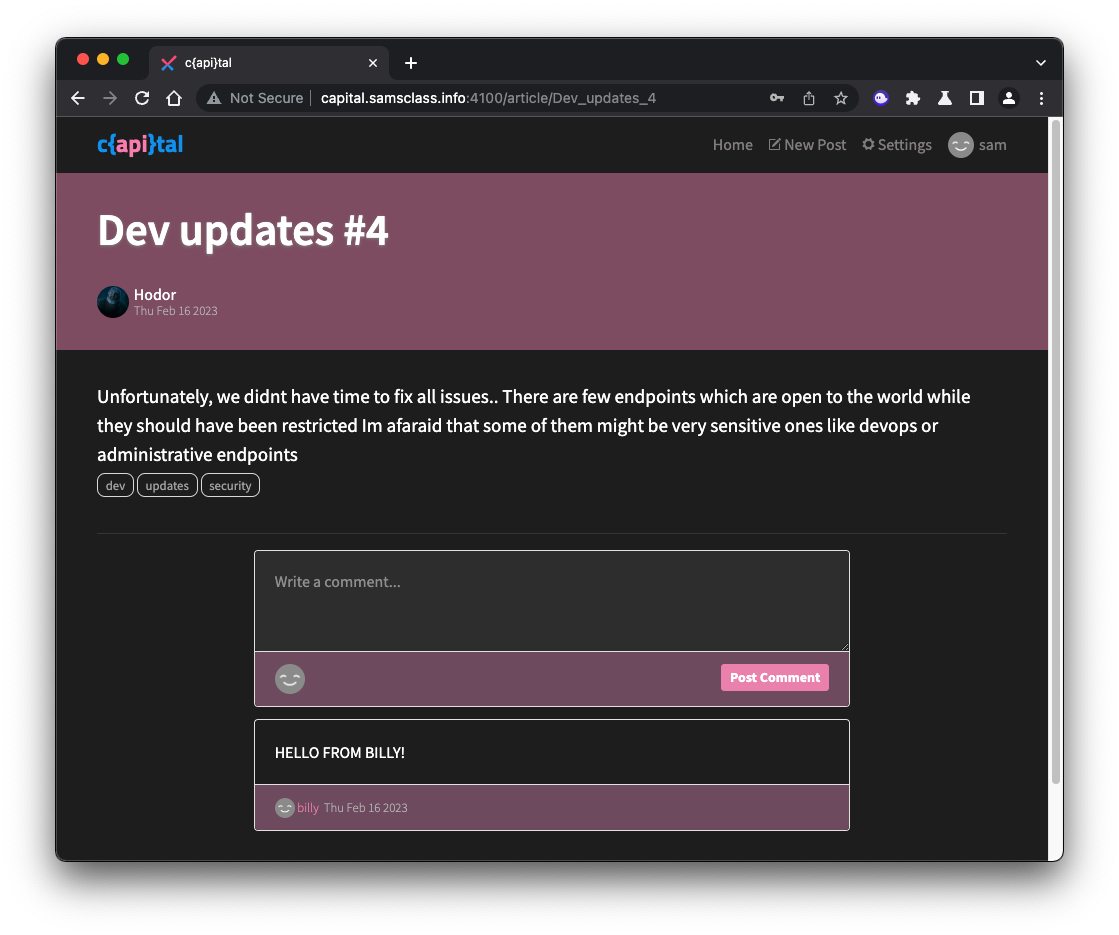Open Settings in the navbar
Image resolution: width=1119 pixels, height=935 pixels.
tap(897, 145)
